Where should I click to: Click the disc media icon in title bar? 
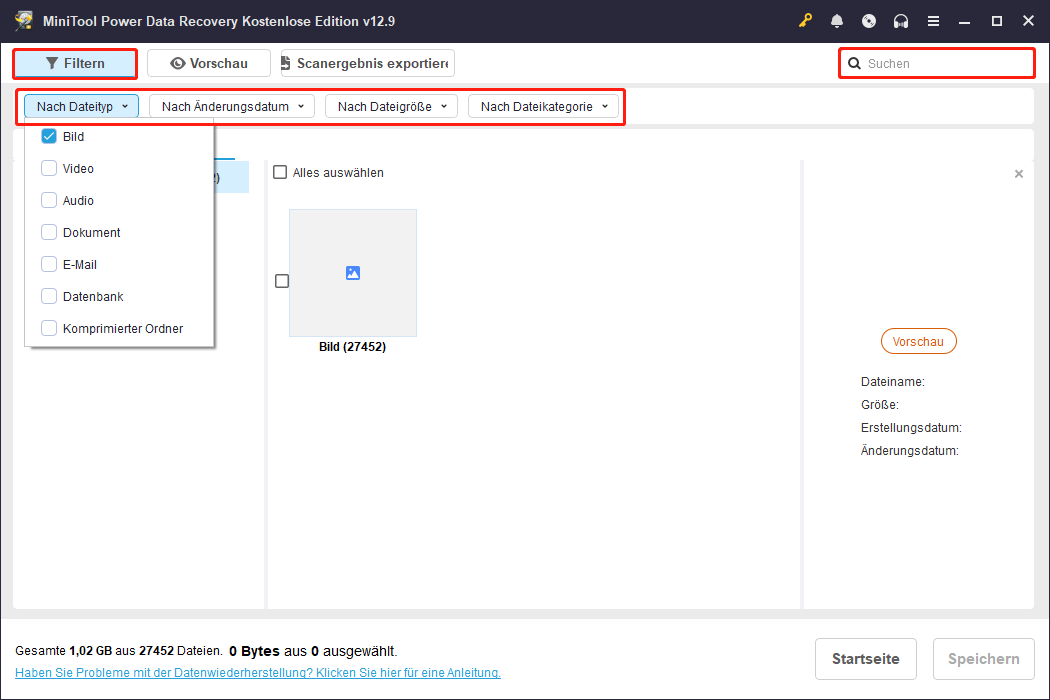point(869,21)
